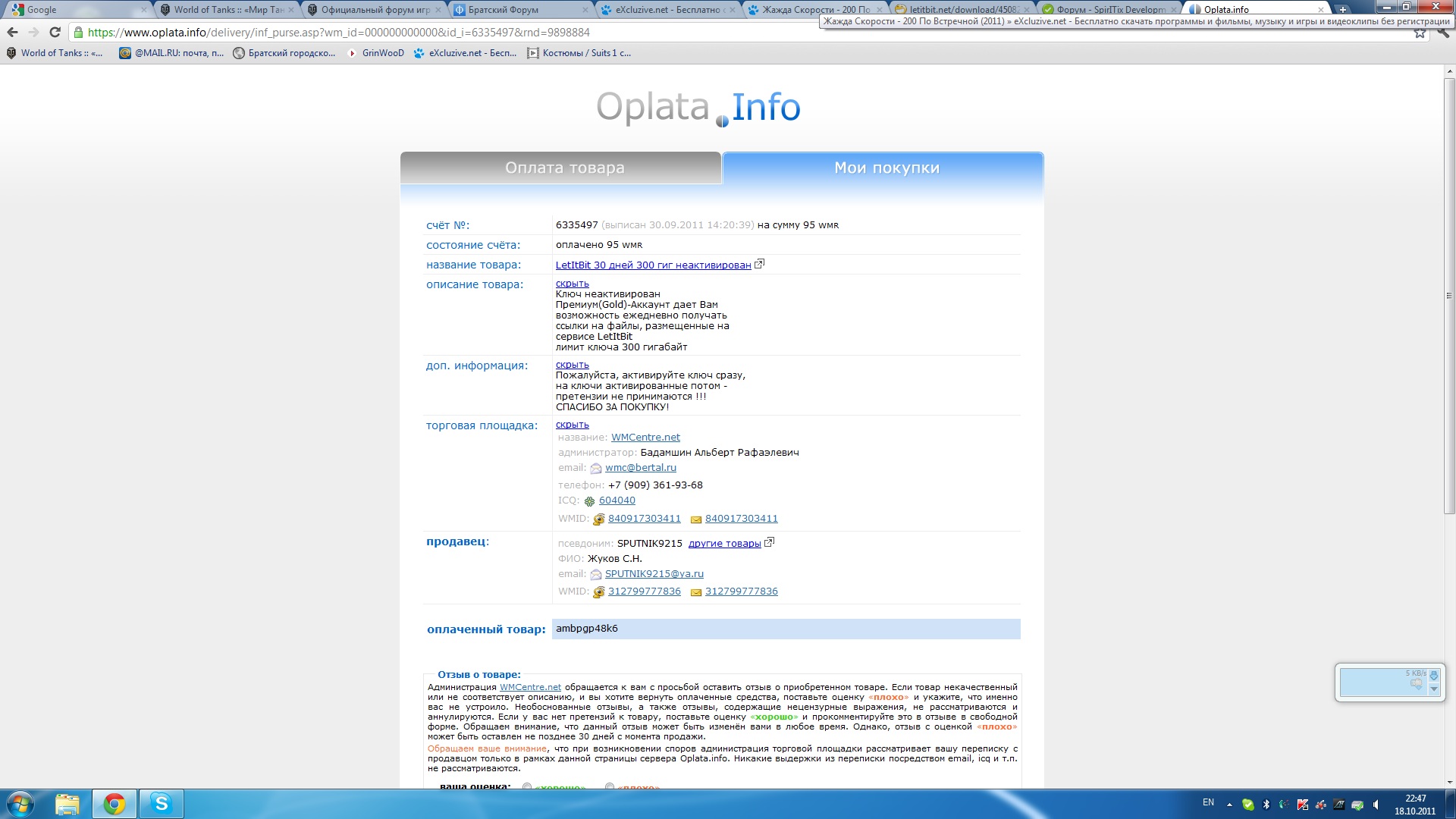This screenshot has width=1456, height=819.
Task: Open the WMCentre.net marketplace link
Action: pos(645,438)
